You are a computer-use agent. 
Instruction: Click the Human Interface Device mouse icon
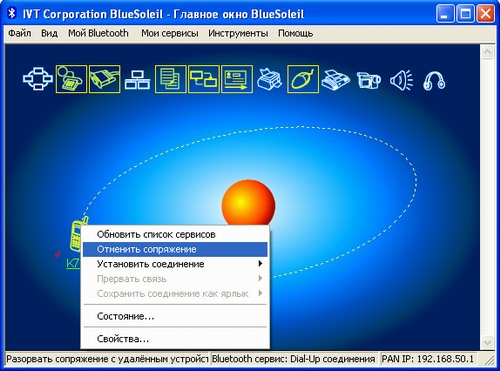point(303,79)
